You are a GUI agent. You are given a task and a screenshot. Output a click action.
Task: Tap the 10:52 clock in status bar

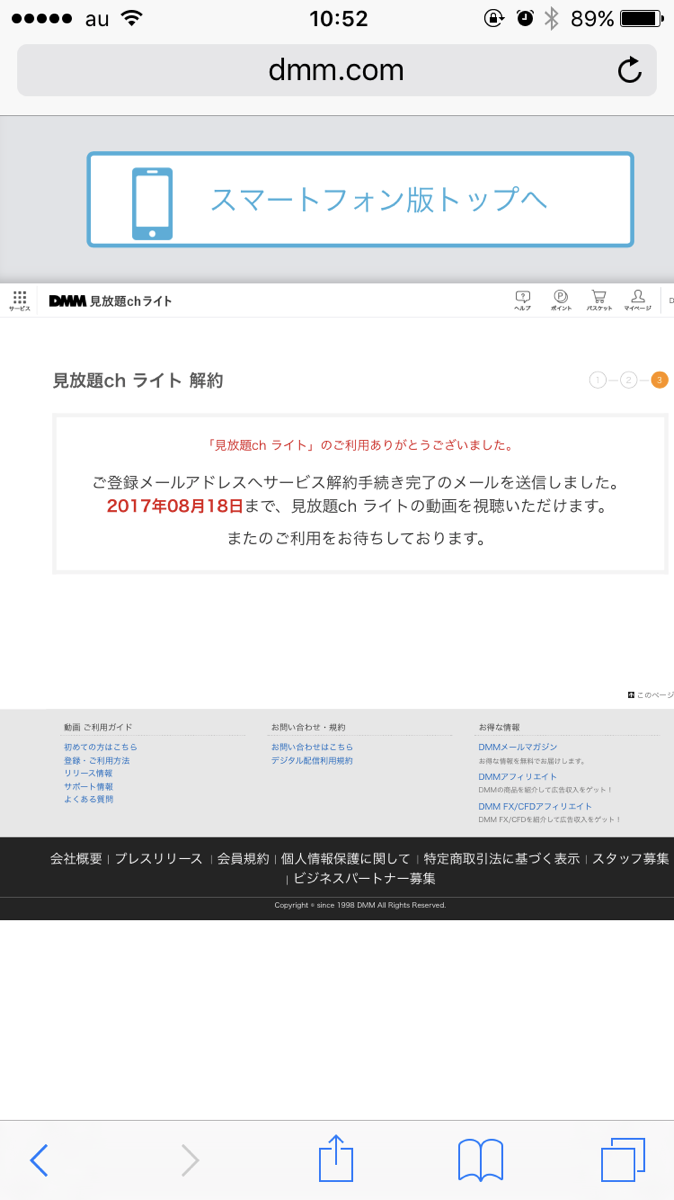pos(338,19)
